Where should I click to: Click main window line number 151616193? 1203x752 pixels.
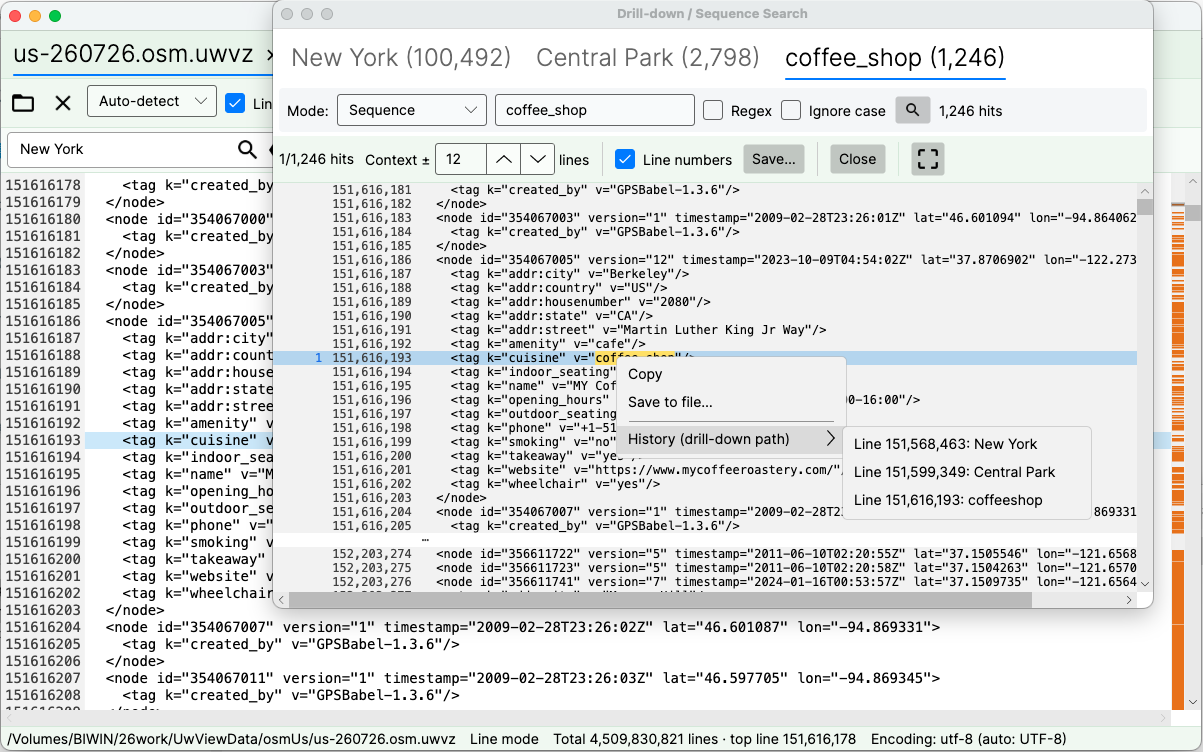pos(44,440)
